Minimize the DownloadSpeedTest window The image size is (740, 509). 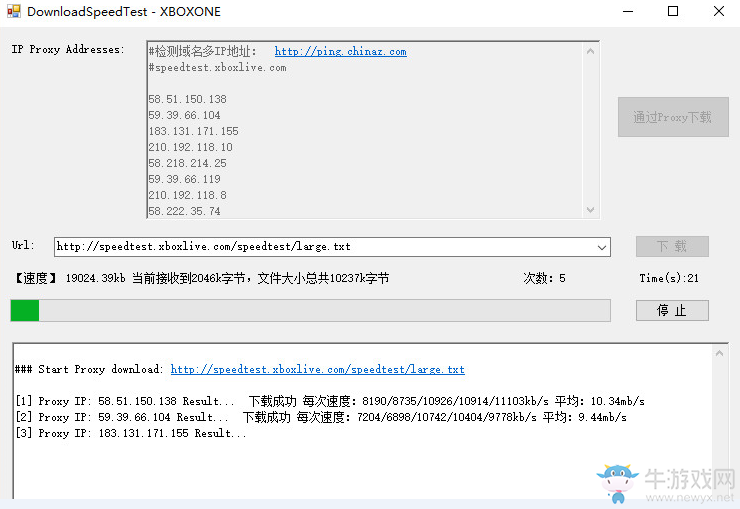point(628,11)
